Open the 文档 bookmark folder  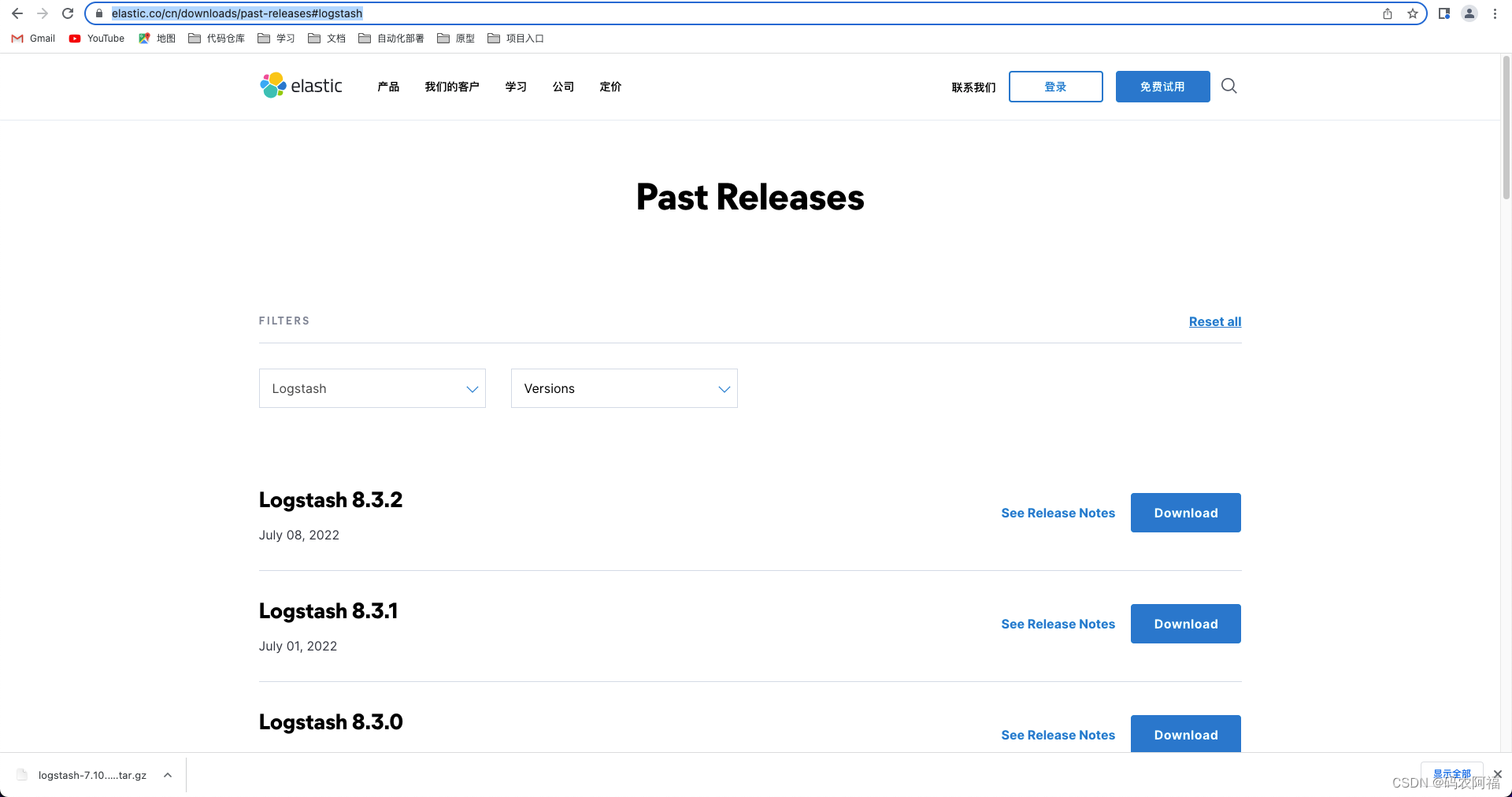[327, 39]
